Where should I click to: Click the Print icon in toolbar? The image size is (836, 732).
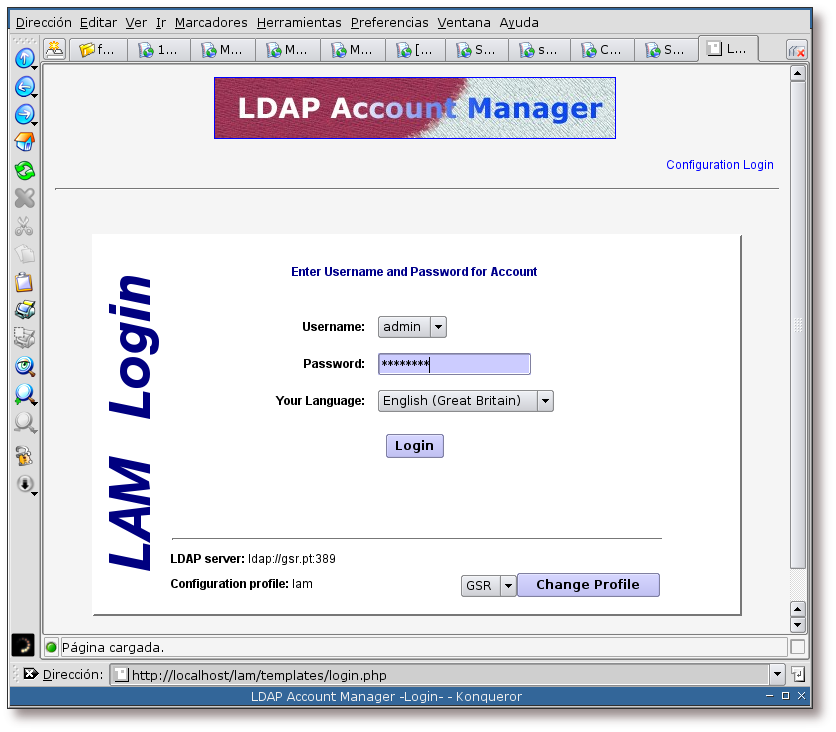(24, 310)
